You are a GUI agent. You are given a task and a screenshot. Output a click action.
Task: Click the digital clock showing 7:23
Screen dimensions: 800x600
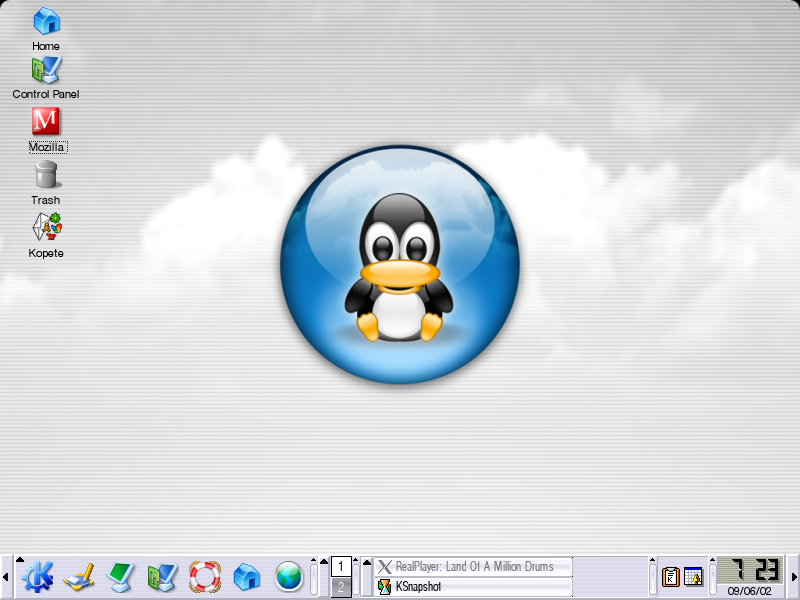click(750, 570)
